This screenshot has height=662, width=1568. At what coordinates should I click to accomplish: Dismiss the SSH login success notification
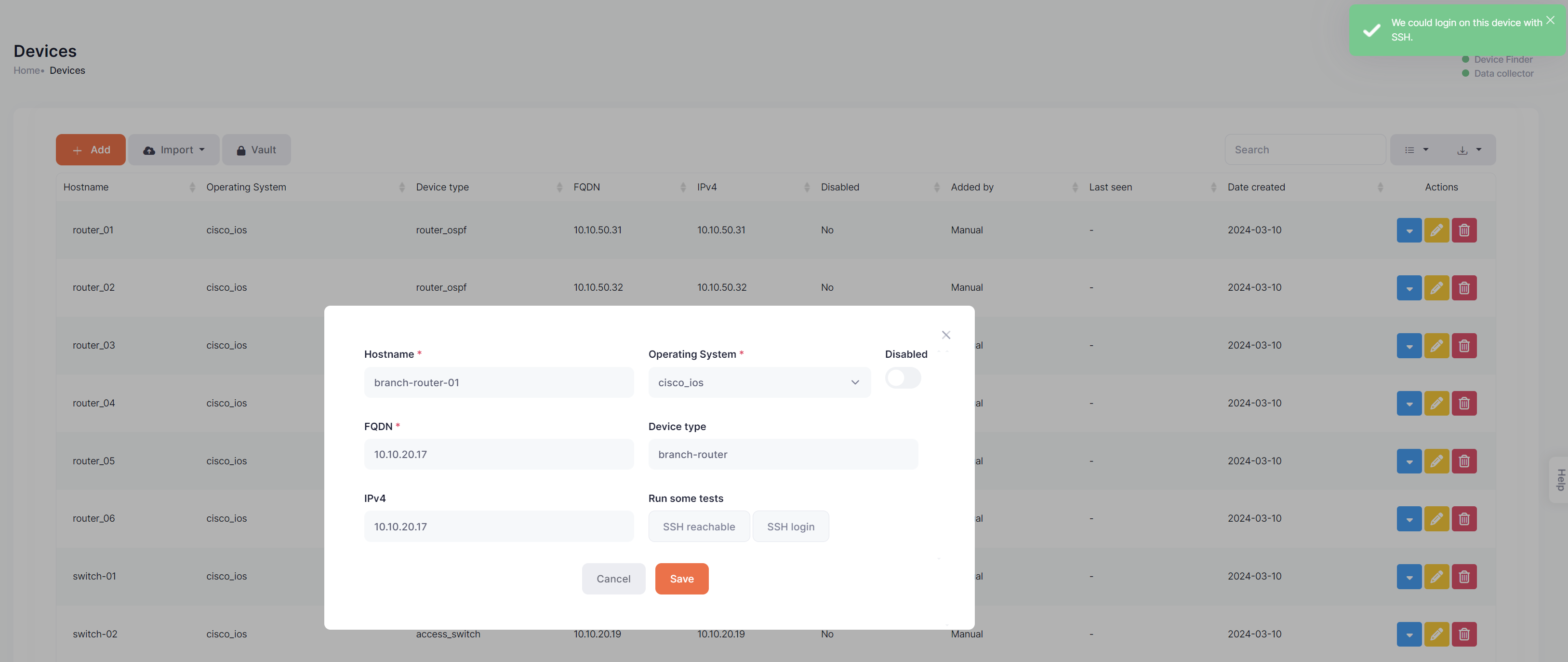coord(1550,20)
